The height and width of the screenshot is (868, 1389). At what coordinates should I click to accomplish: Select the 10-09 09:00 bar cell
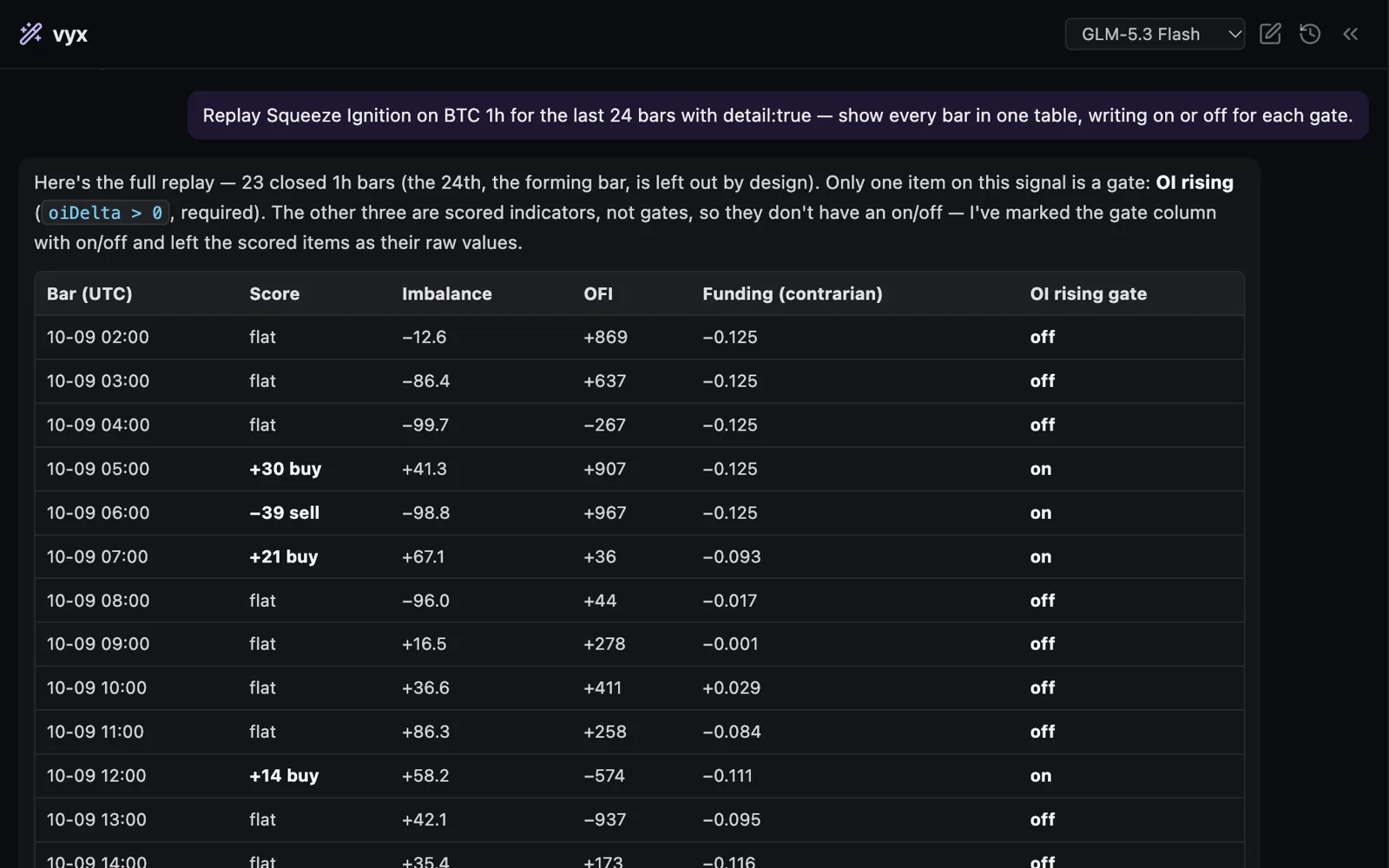click(98, 644)
